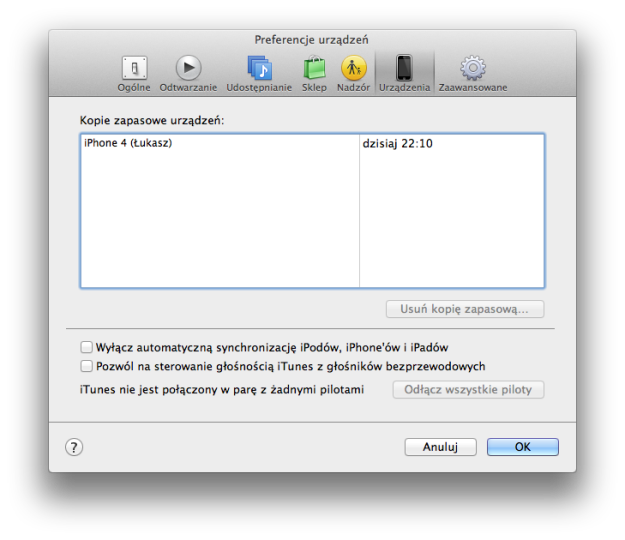Click Odłącz wszystkie piloty button
625x540 pixels.
pos(468,389)
